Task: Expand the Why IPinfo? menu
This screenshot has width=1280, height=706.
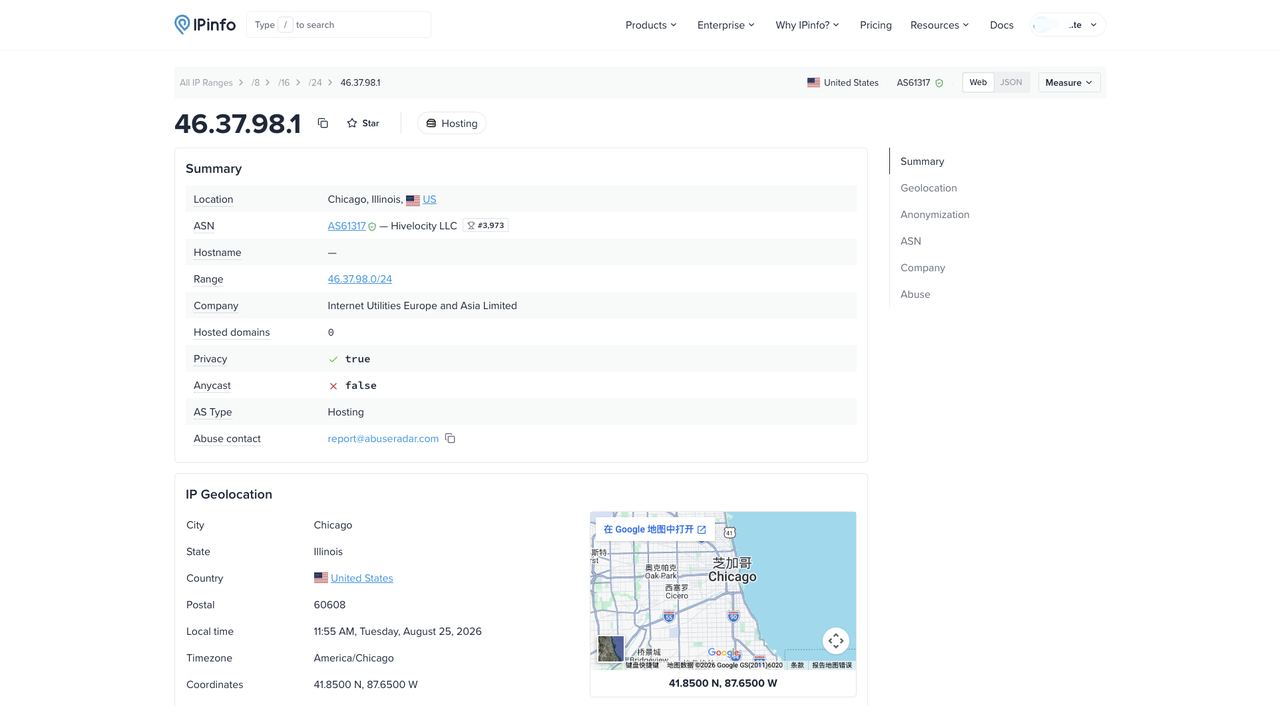Action: [x=807, y=25]
